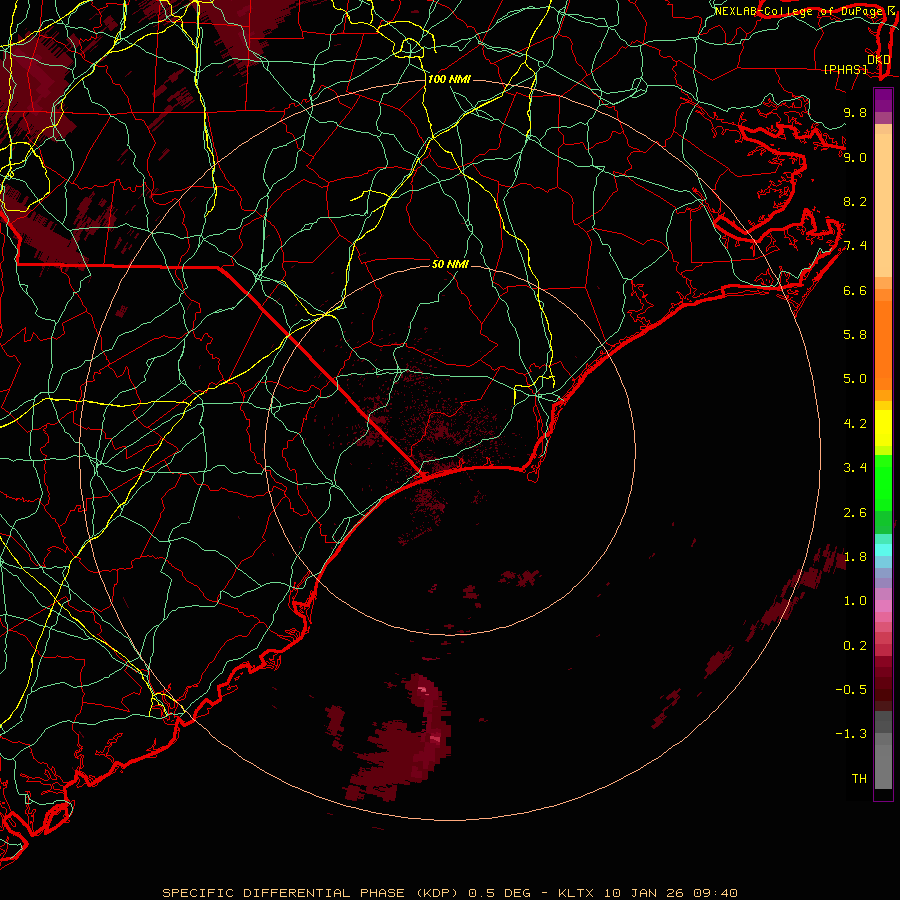The height and width of the screenshot is (900, 900).
Task: Click the -1.3 legend value
Action: tap(851, 734)
